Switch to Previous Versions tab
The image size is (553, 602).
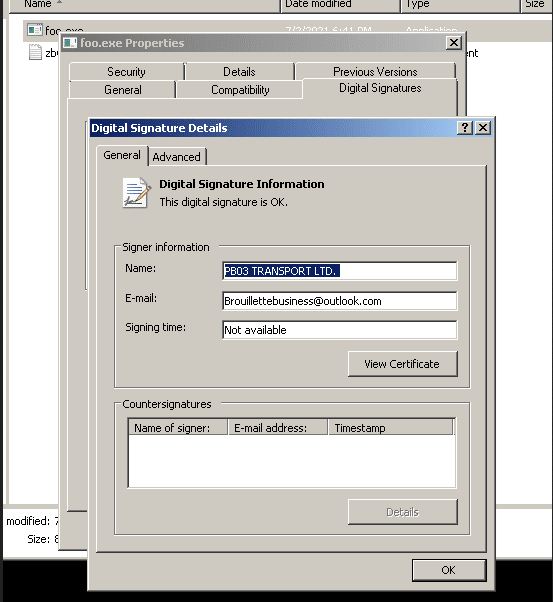point(375,72)
